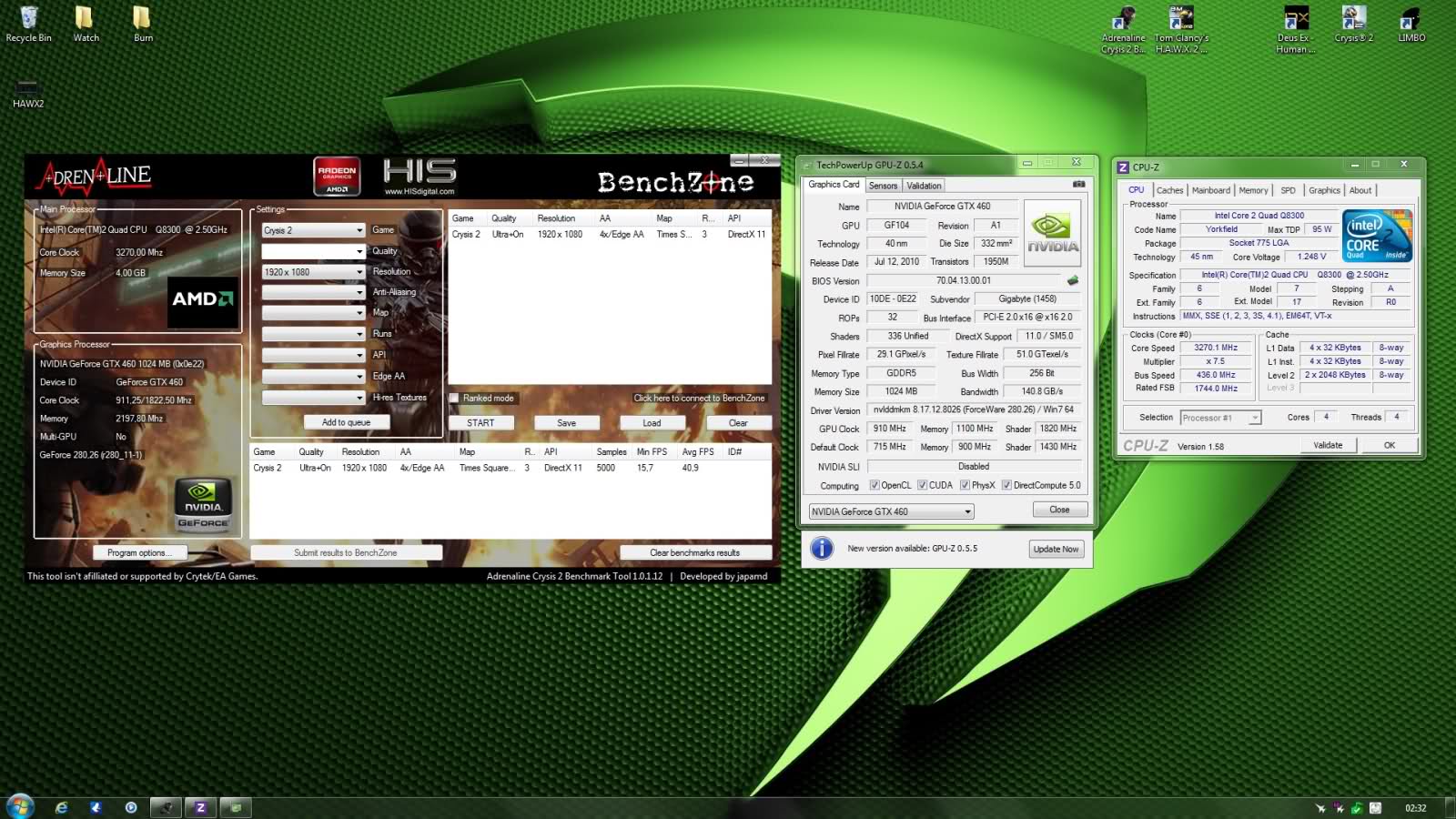1456x819 pixels.
Task: Toggle the CUDA checkbox in GPU-Z
Action: point(922,485)
